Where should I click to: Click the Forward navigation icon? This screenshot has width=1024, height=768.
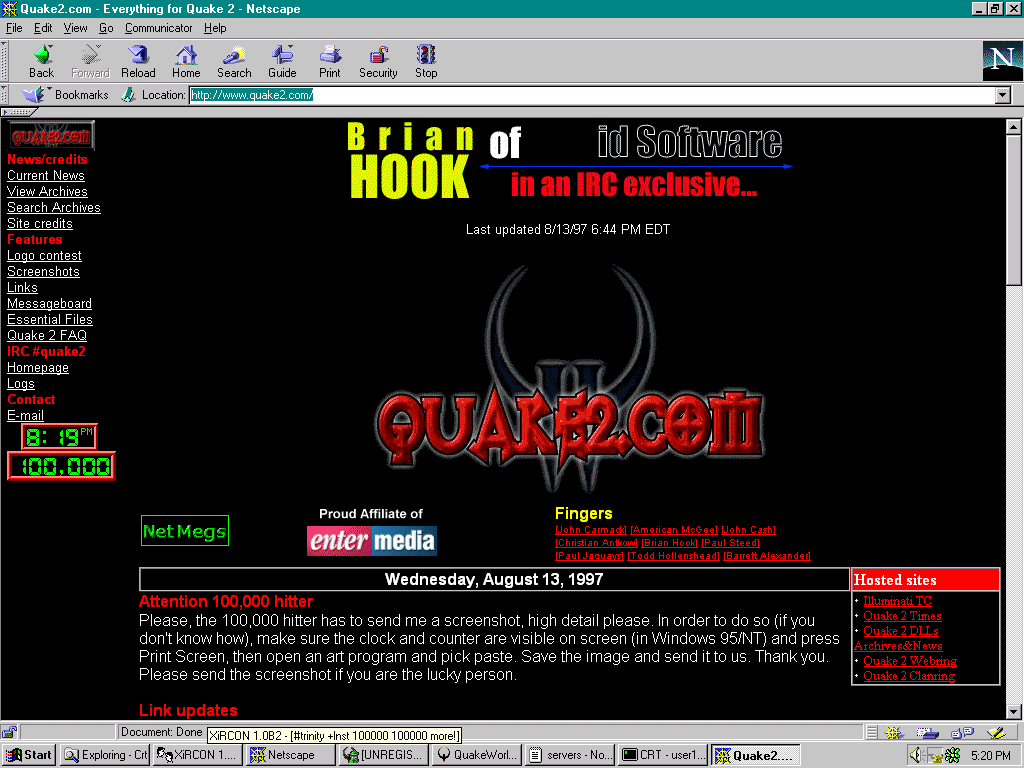90,61
